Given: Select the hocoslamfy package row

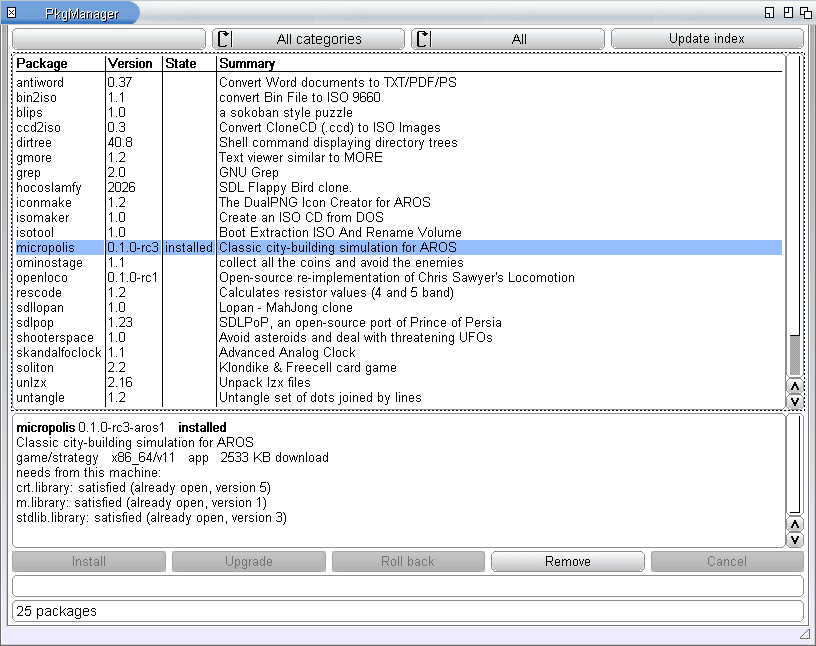Looking at the screenshot, I should 399,187.
